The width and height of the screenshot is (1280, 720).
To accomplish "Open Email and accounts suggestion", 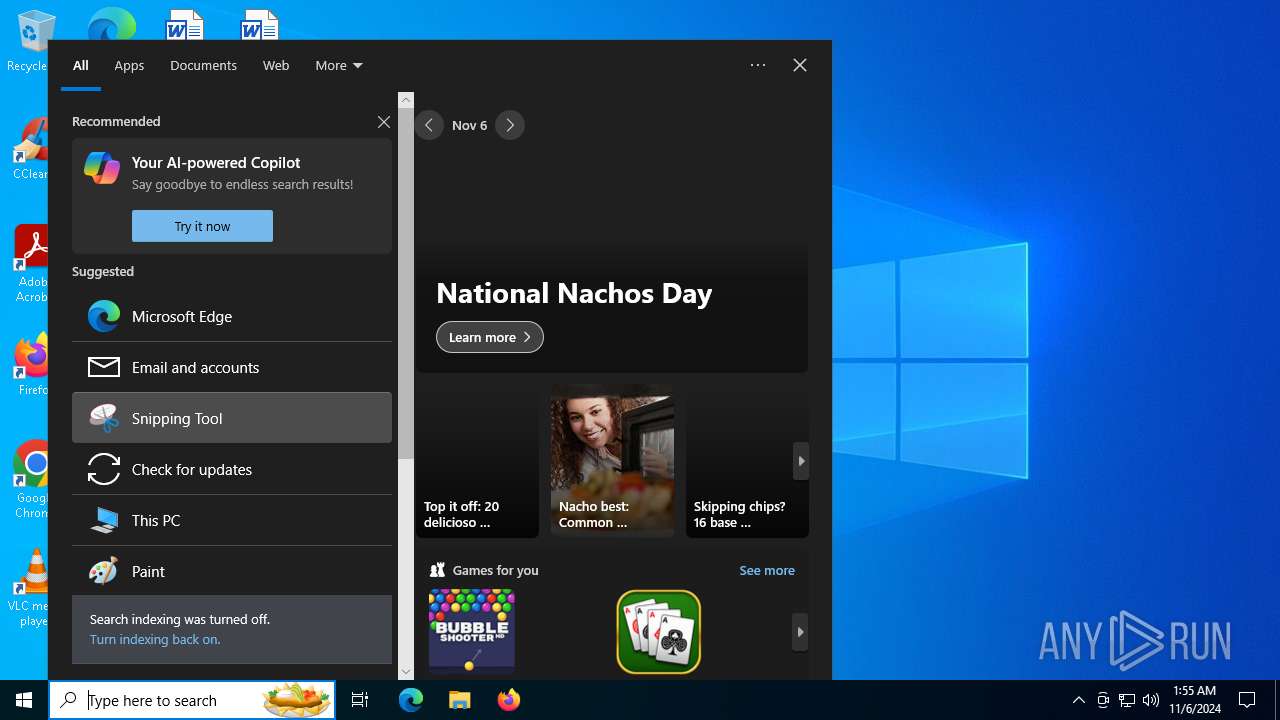I will click(x=232, y=367).
